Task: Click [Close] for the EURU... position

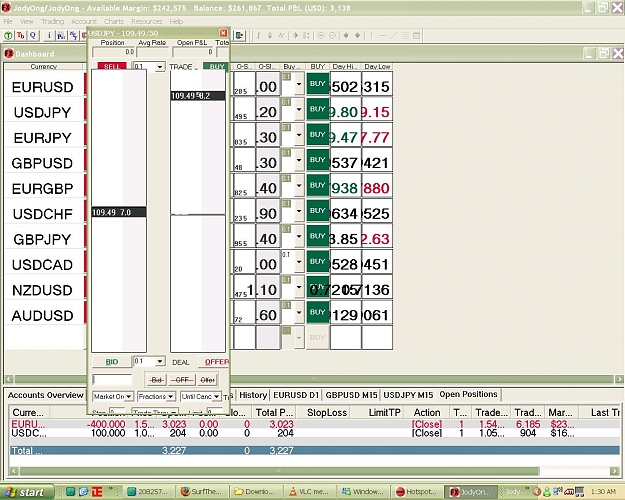Action: pos(426,424)
